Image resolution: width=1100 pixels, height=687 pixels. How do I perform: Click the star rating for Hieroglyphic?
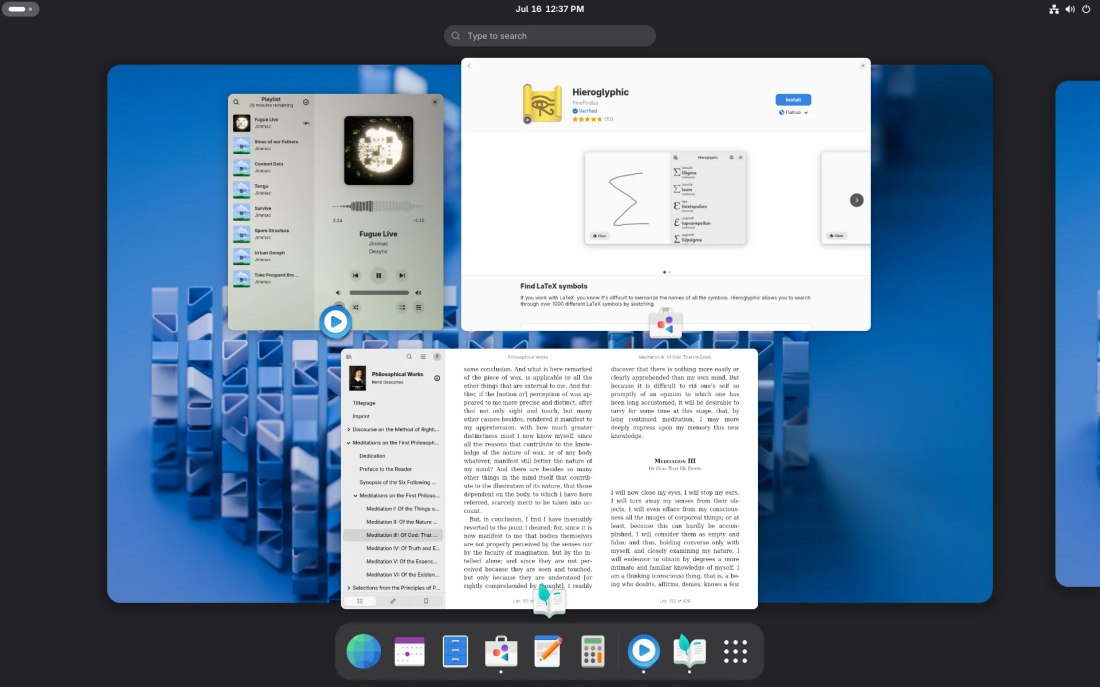[587, 119]
